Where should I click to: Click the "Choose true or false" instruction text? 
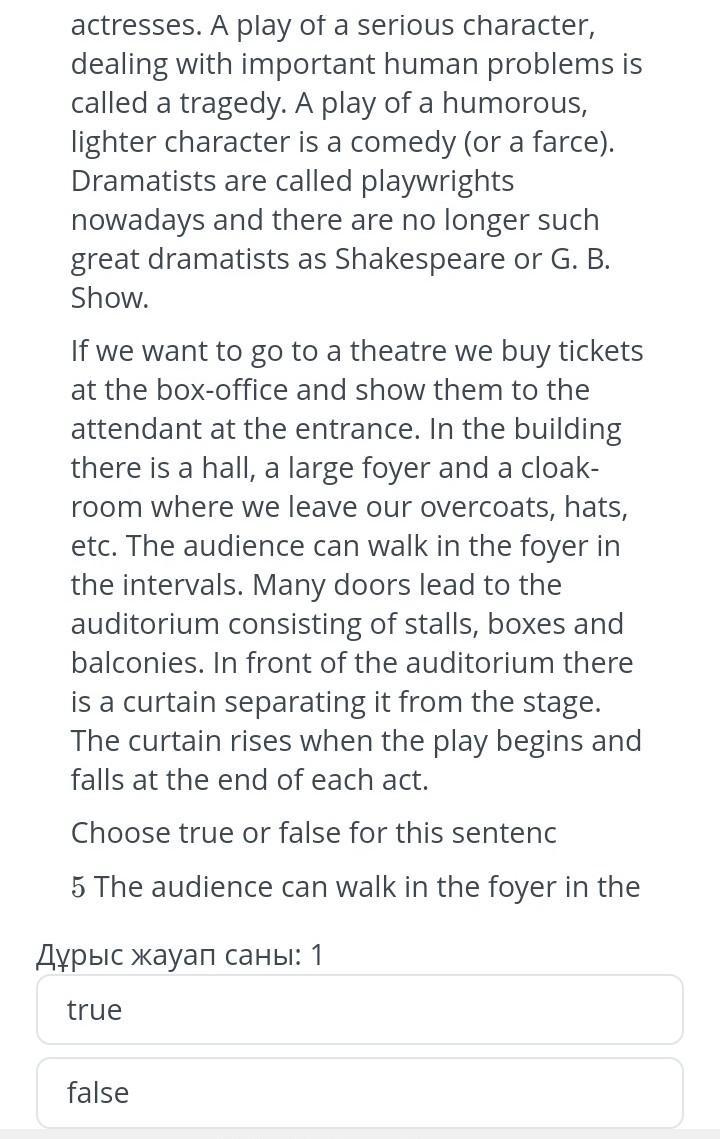(313, 832)
